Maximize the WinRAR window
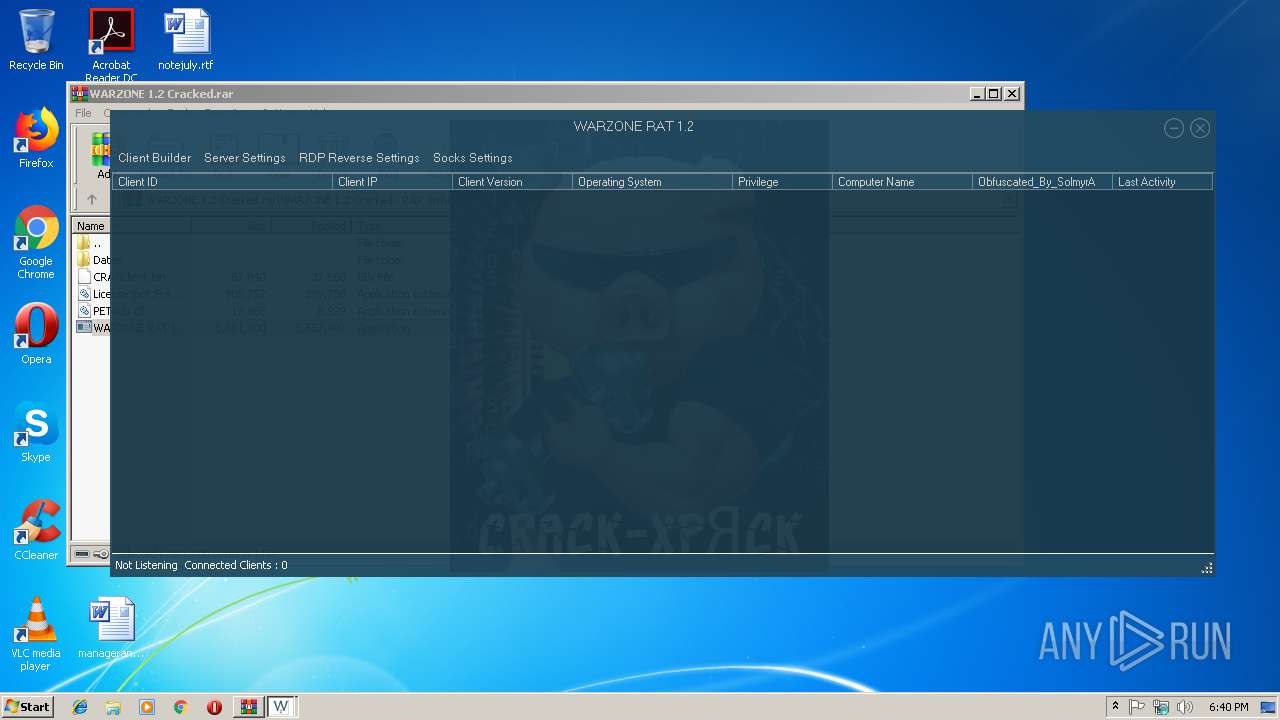 (993, 94)
